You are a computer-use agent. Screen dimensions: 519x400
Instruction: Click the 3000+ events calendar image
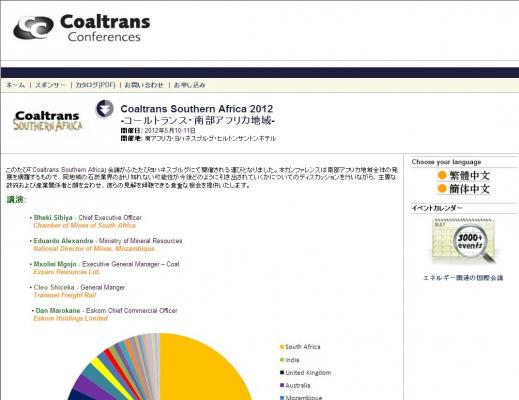[x=464, y=241]
